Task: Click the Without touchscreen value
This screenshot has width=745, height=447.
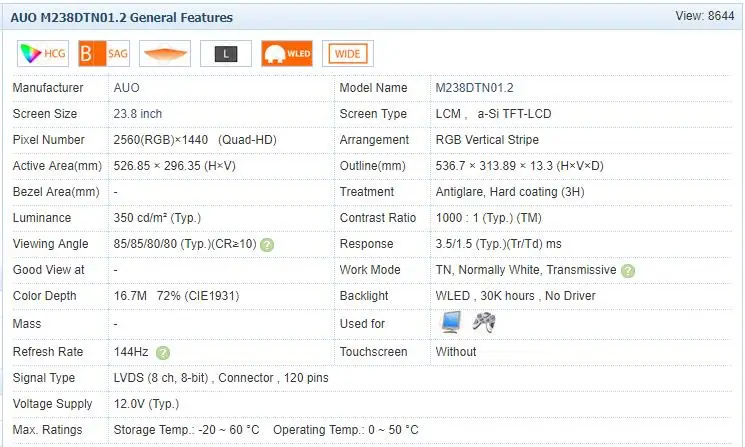Action: (x=456, y=352)
